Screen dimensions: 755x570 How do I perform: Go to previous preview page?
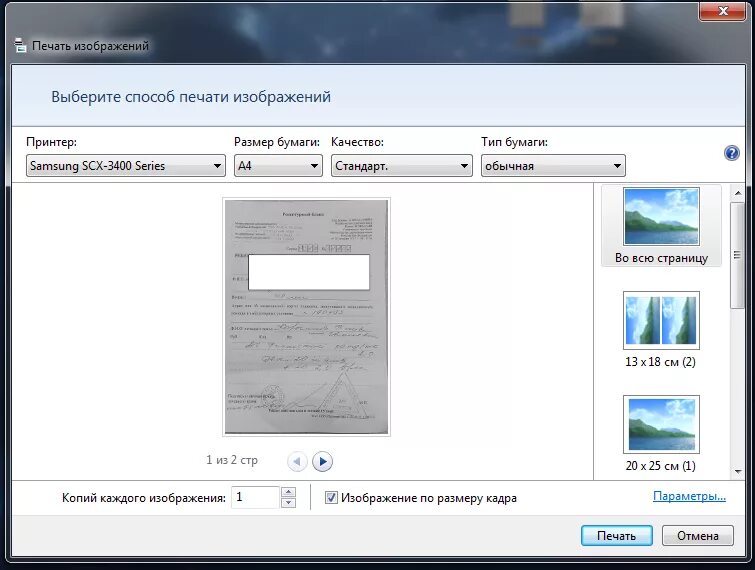297,462
